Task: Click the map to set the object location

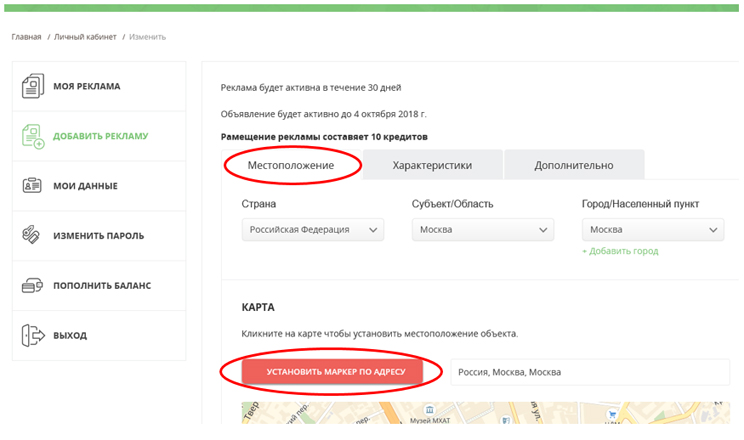Action: [x=520, y=420]
